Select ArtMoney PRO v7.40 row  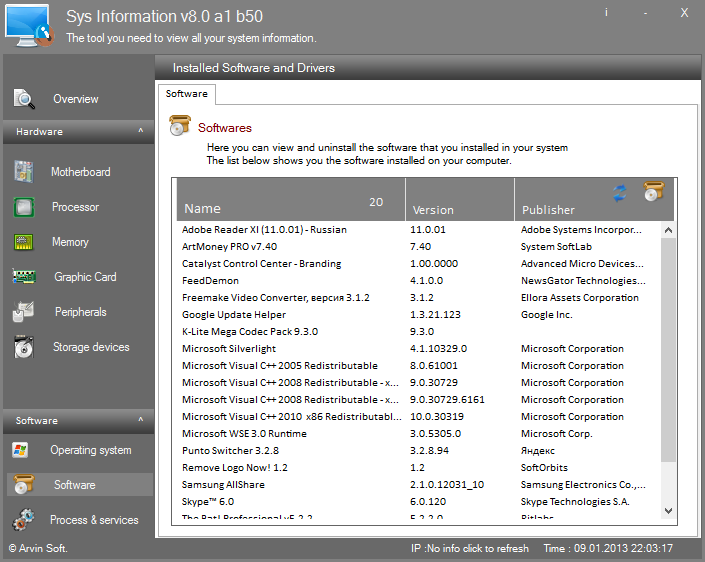click(420, 247)
